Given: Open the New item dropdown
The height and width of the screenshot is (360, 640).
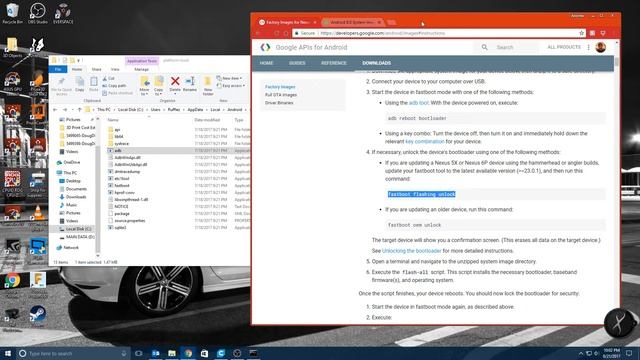Looking at the screenshot, I should pyautogui.click(x=229, y=78).
